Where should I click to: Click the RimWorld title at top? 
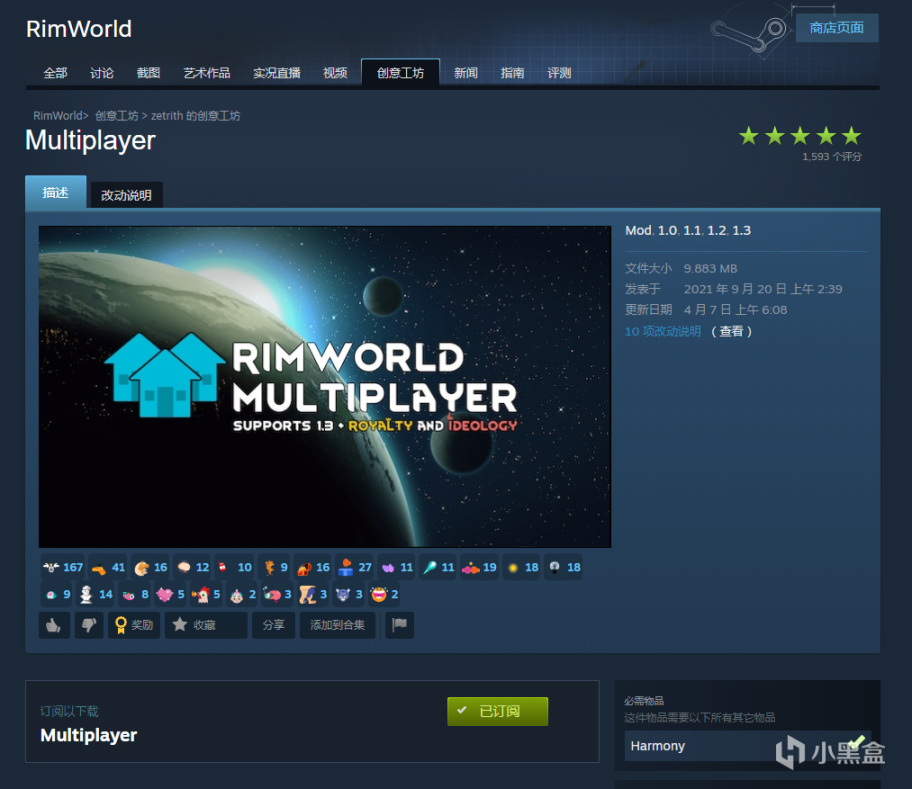tap(79, 29)
